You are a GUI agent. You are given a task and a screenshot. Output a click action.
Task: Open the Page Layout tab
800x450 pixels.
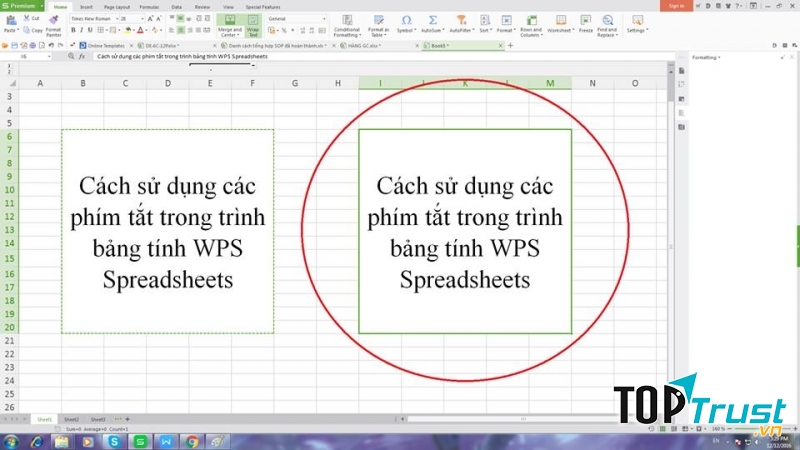coord(117,7)
